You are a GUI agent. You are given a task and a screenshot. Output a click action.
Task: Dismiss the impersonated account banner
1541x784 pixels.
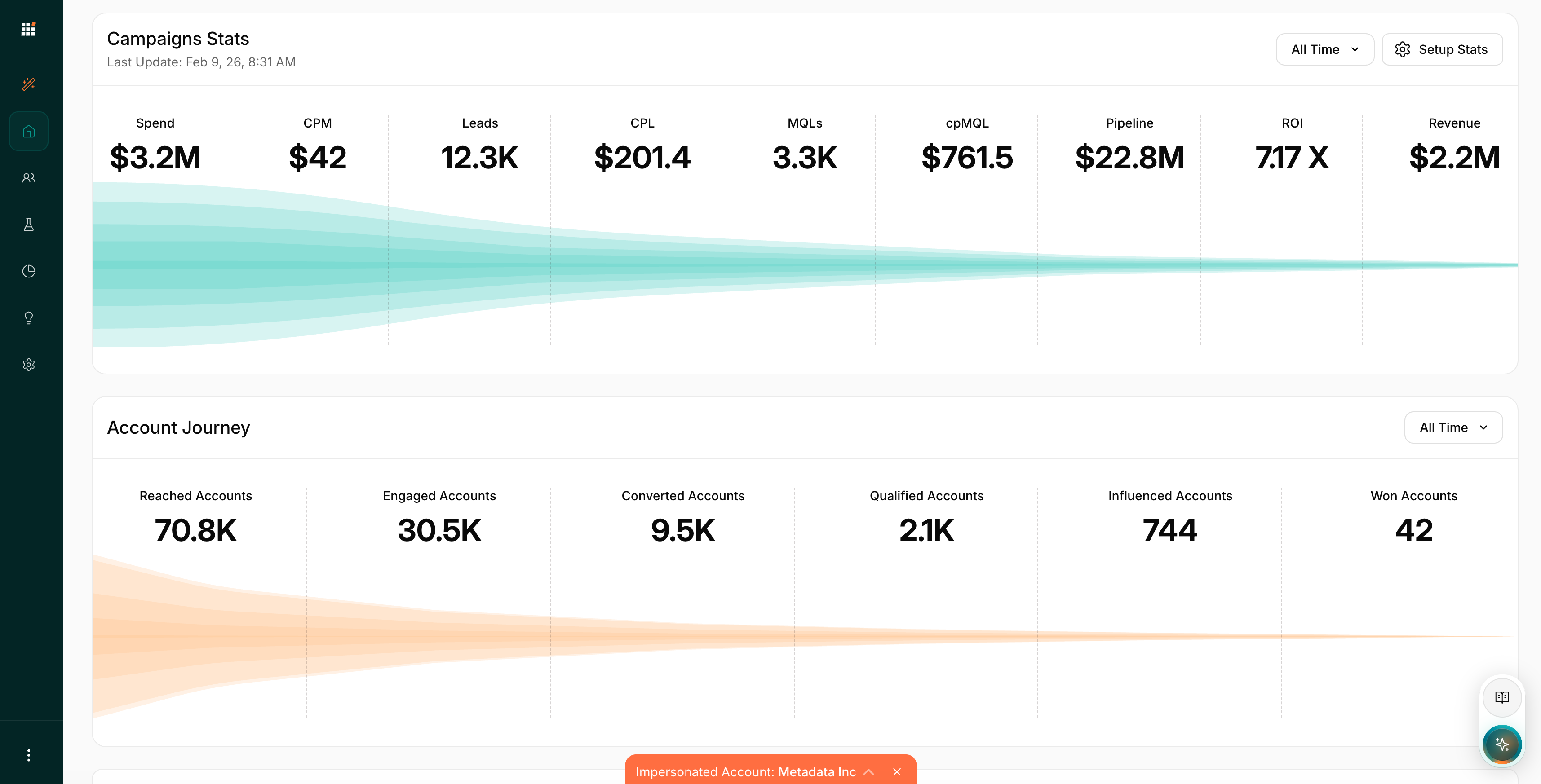(x=897, y=772)
